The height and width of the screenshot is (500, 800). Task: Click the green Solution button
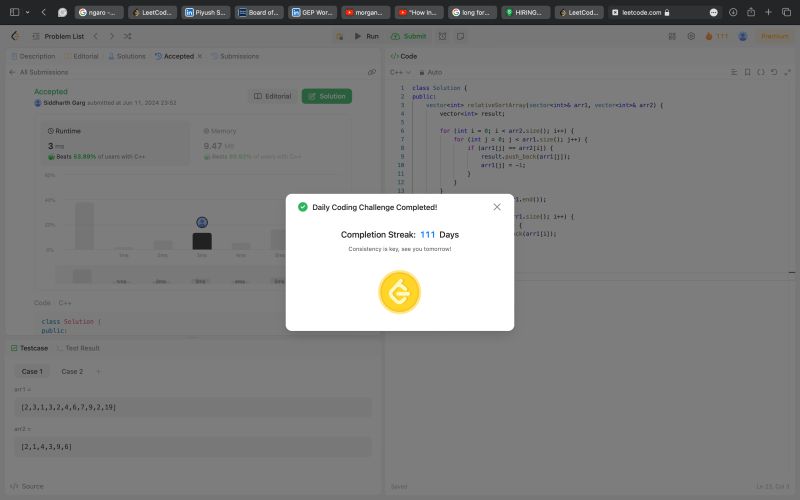[327, 96]
